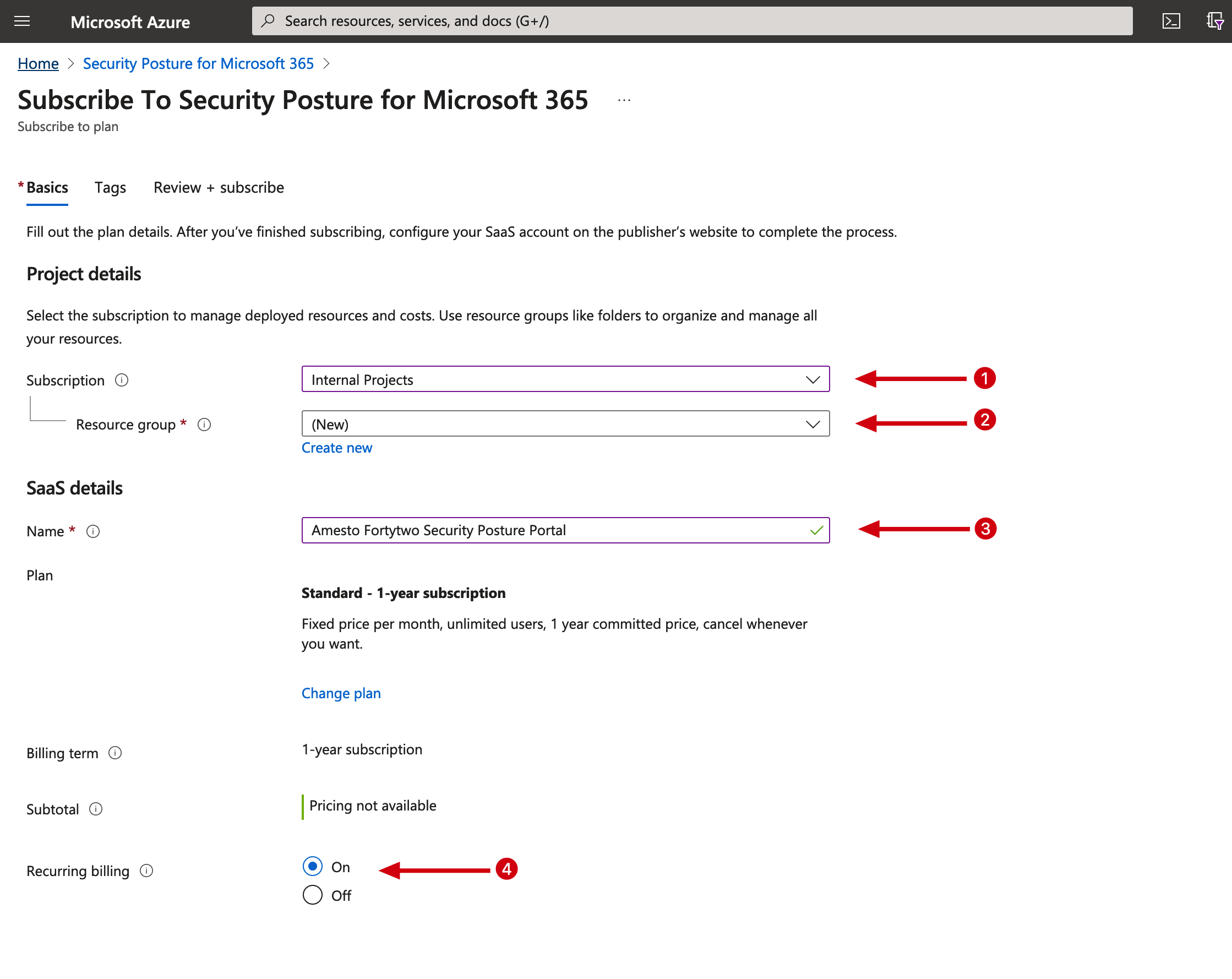Open directories and subscriptions filter icon

[1214, 21]
